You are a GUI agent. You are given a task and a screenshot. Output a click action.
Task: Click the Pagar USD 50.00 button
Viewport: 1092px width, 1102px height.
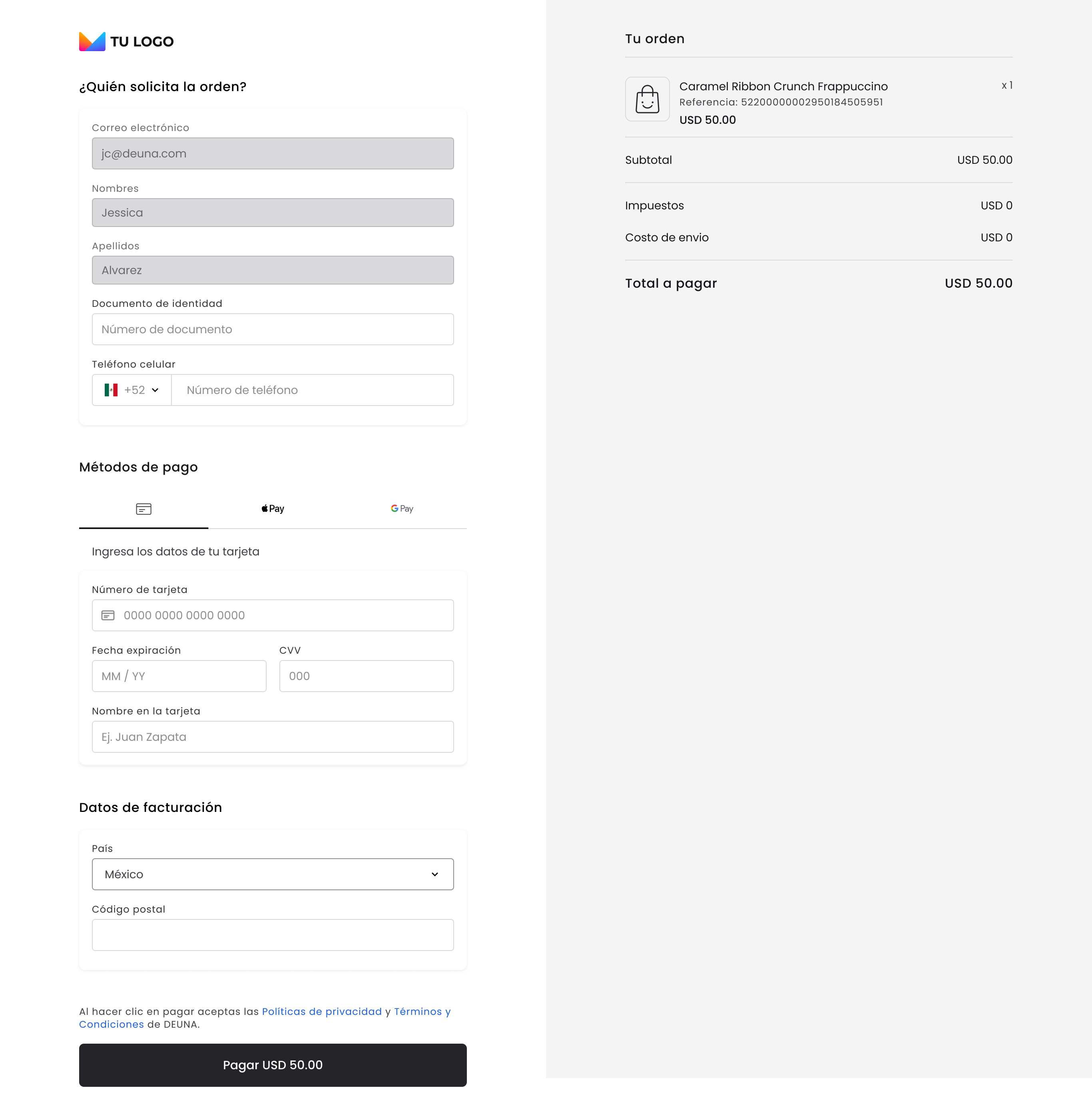(273, 1066)
